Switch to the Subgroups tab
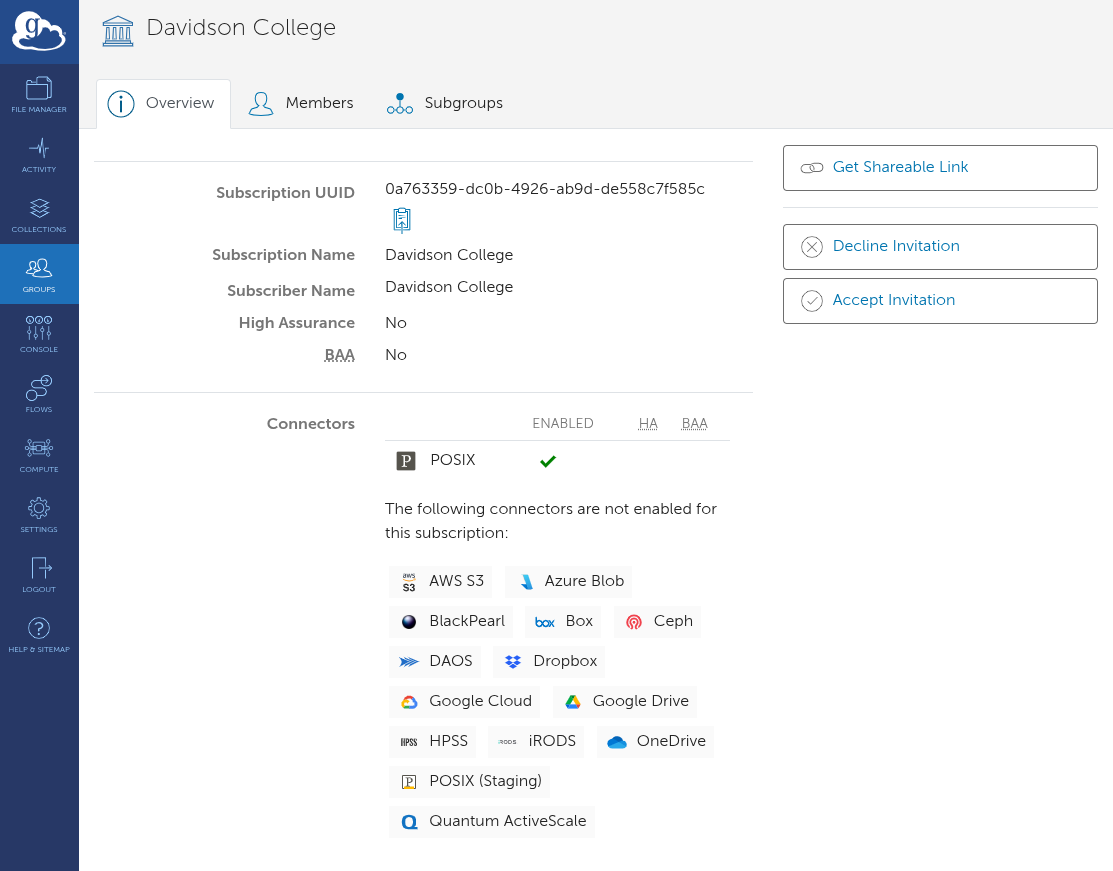The width and height of the screenshot is (1113, 871). point(445,104)
